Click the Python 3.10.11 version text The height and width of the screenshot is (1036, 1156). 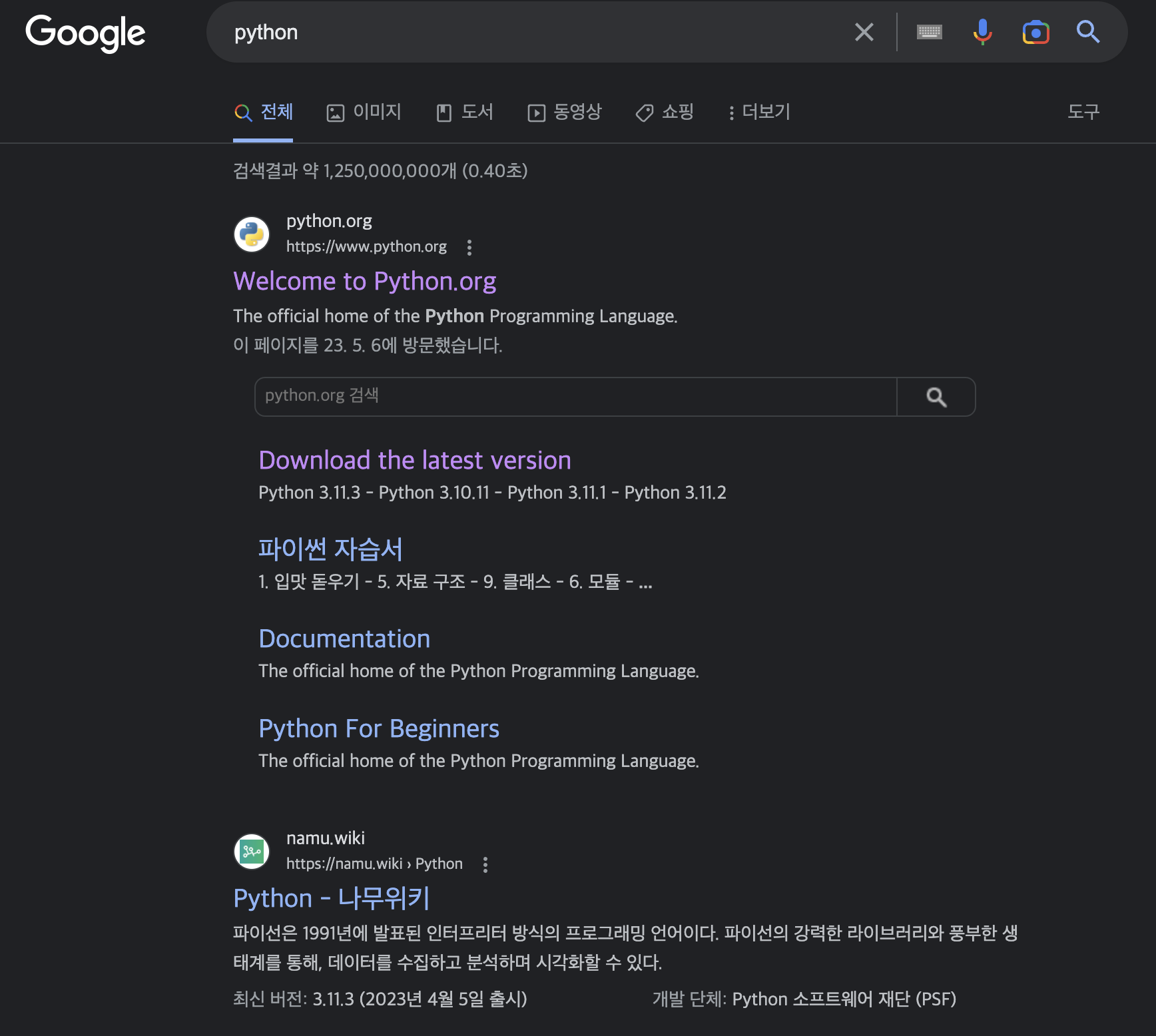433,493
